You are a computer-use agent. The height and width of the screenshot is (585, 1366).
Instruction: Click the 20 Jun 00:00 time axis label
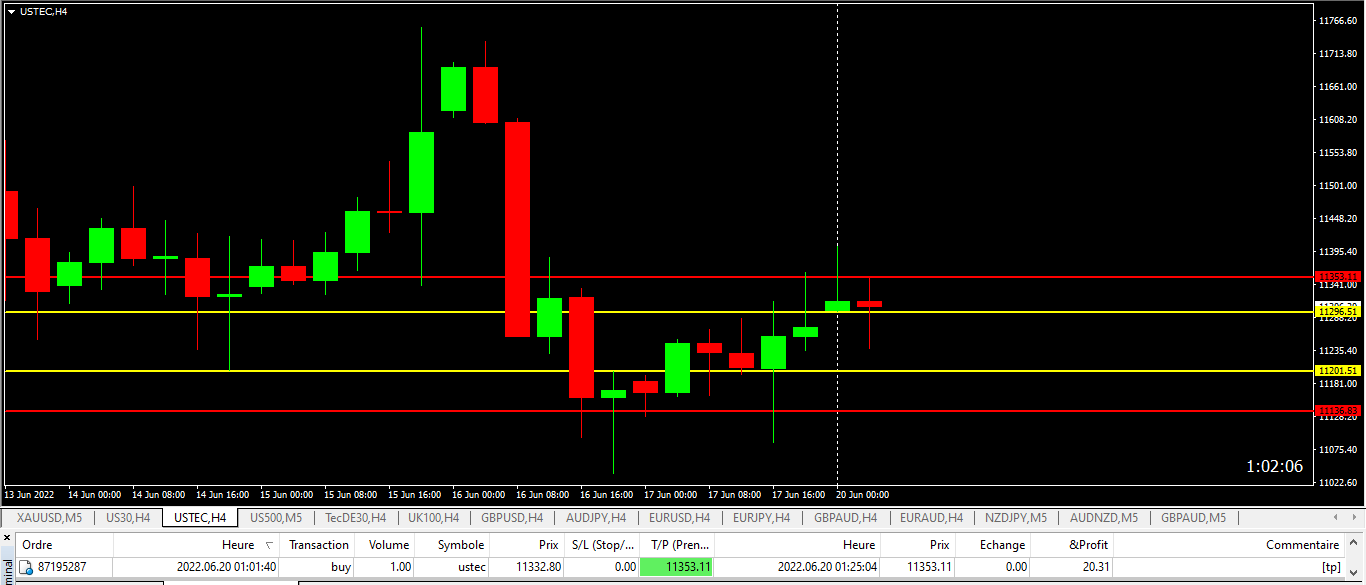(x=863, y=494)
